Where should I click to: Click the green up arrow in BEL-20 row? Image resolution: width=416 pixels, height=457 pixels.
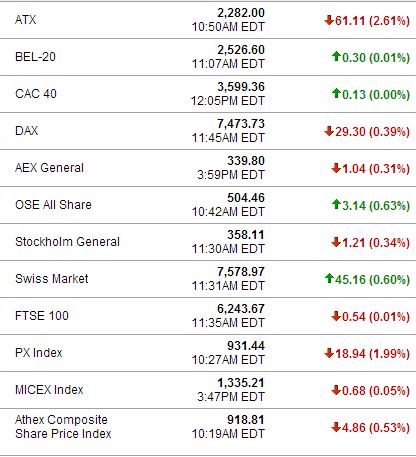[336, 56]
